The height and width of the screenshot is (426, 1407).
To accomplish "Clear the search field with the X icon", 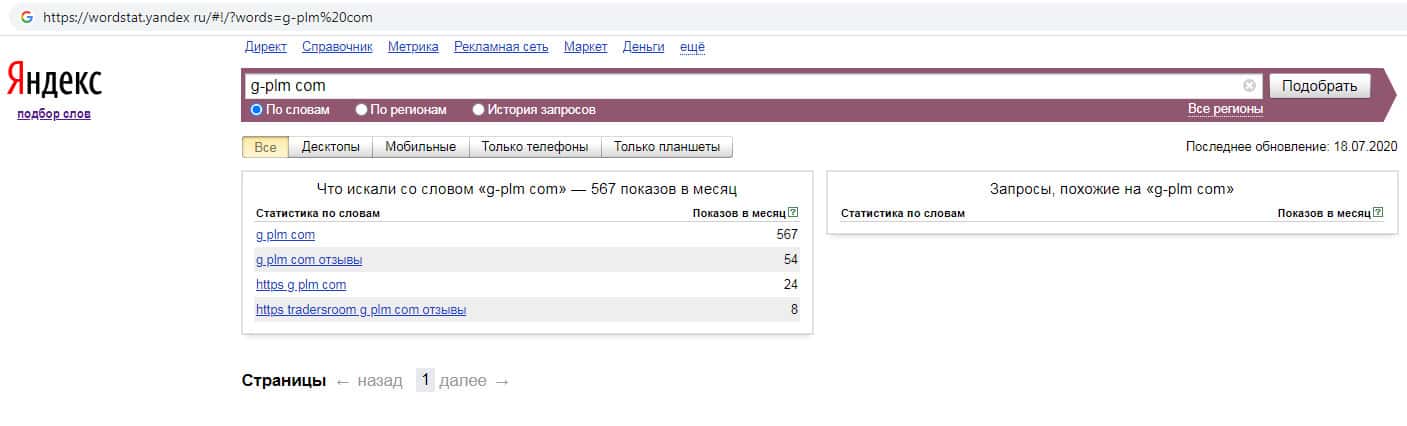I will click(x=1249, y=86).
